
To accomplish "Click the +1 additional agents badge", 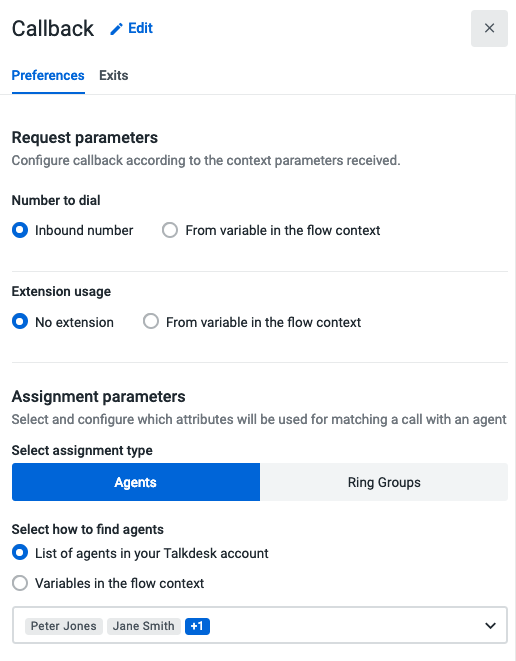I will (x=197, y=626).
